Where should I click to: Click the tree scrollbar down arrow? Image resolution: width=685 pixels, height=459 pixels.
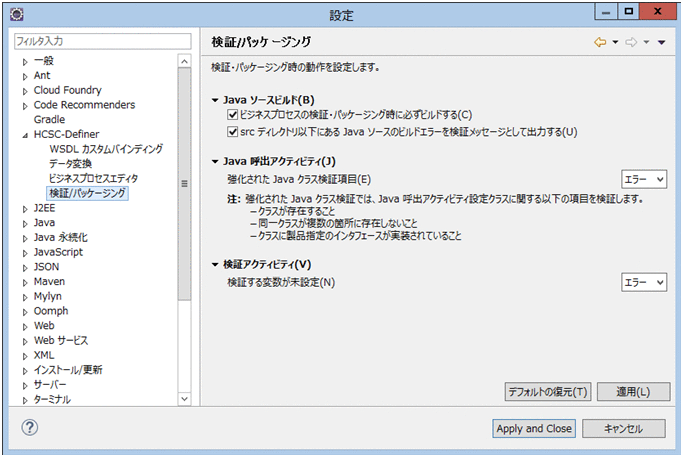[184, 399]
